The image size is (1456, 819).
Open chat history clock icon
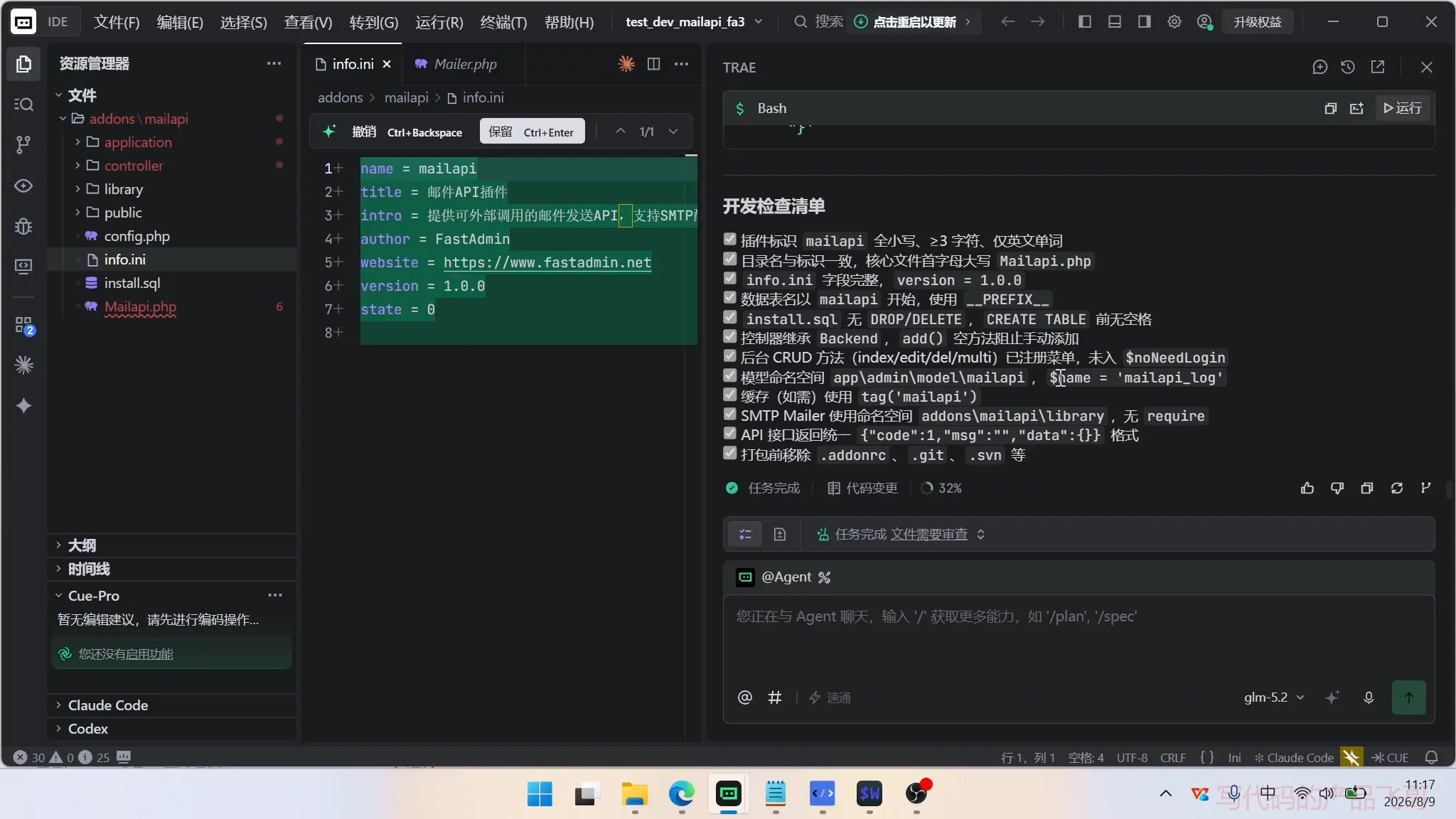click(1348, 67)
